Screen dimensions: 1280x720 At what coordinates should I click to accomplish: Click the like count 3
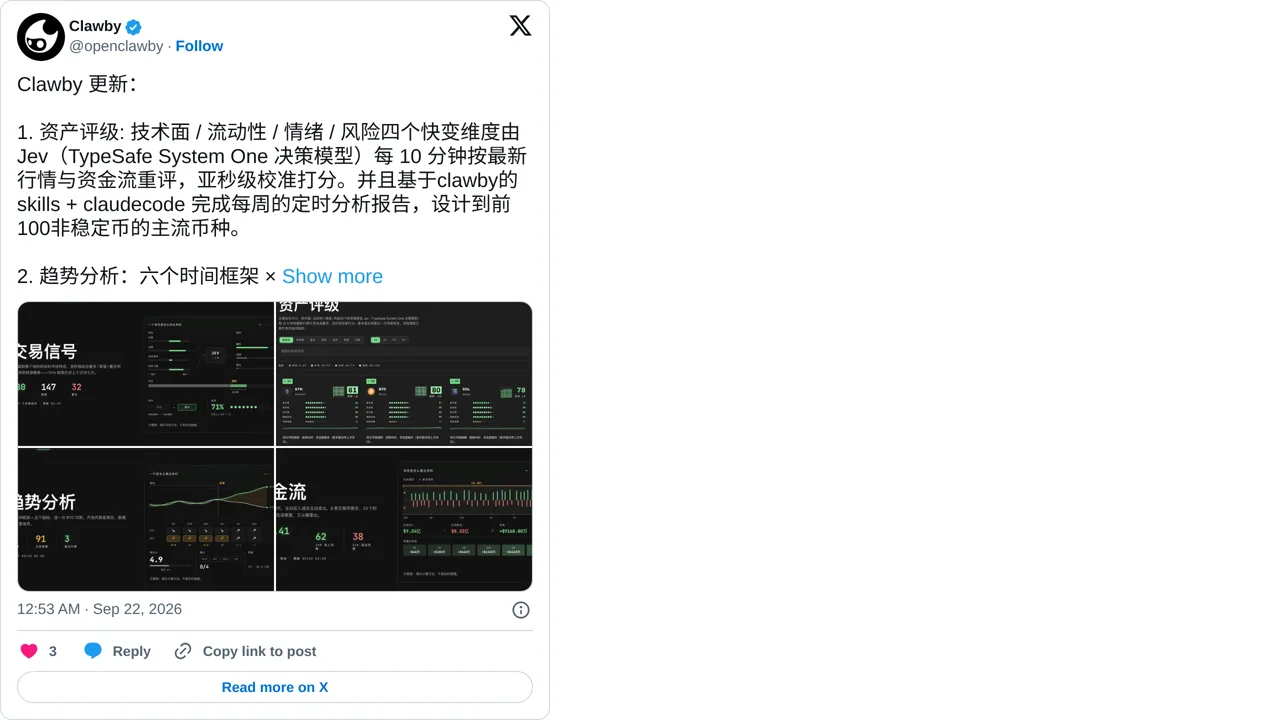point(53,651)
